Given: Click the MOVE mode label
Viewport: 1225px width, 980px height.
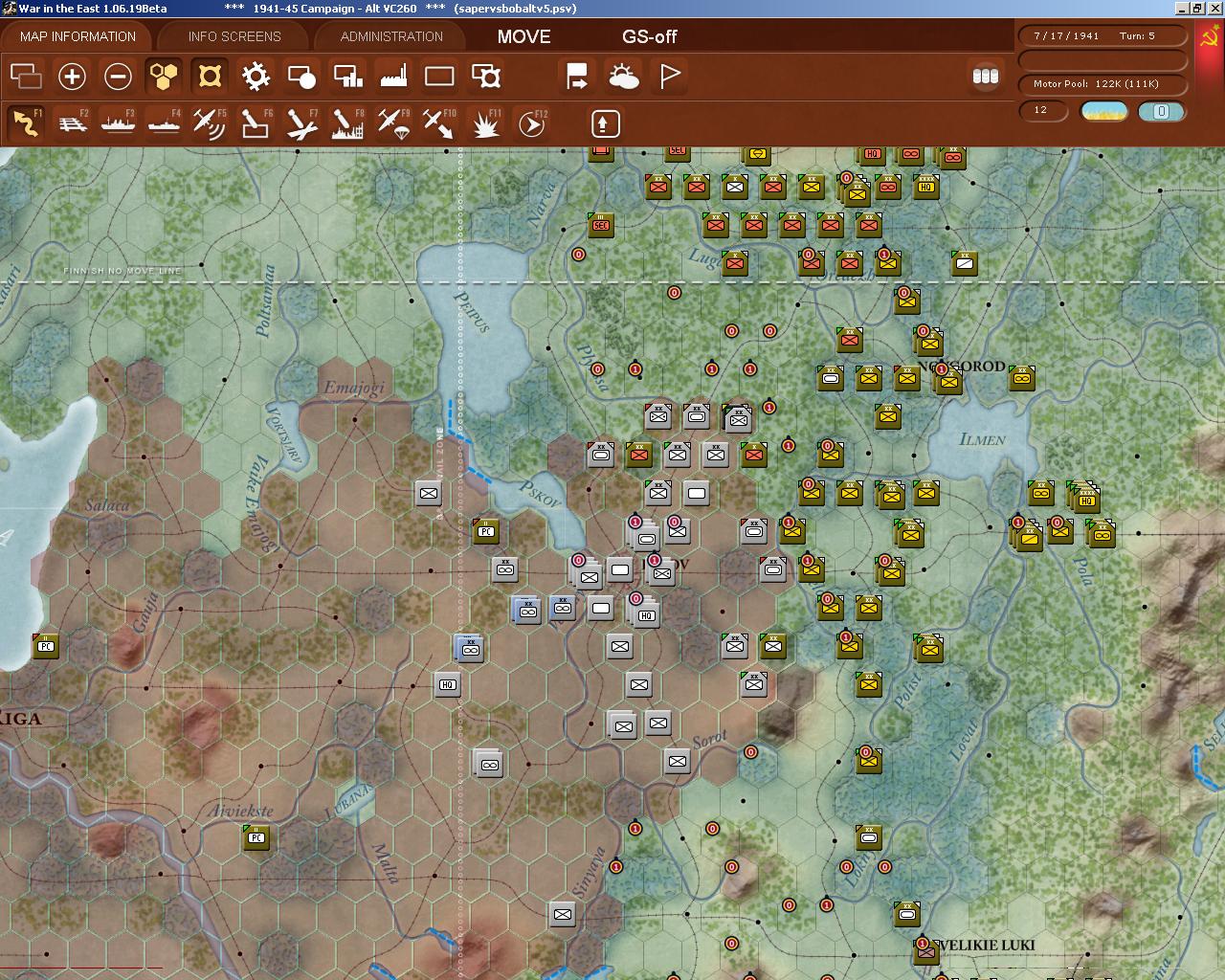Looking at the screenshot, I should [523, 36].
